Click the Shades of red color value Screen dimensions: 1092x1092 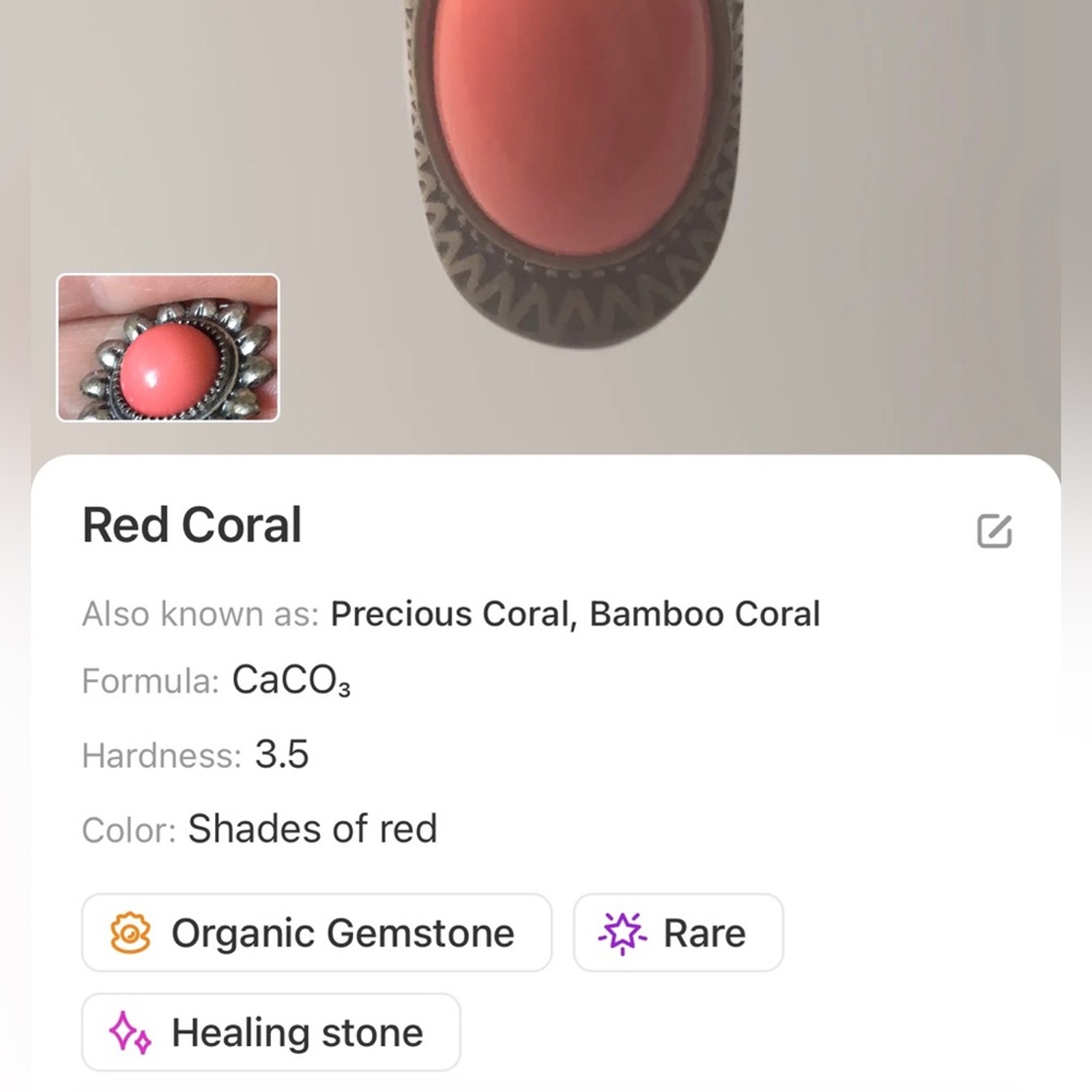click(313, 829)
